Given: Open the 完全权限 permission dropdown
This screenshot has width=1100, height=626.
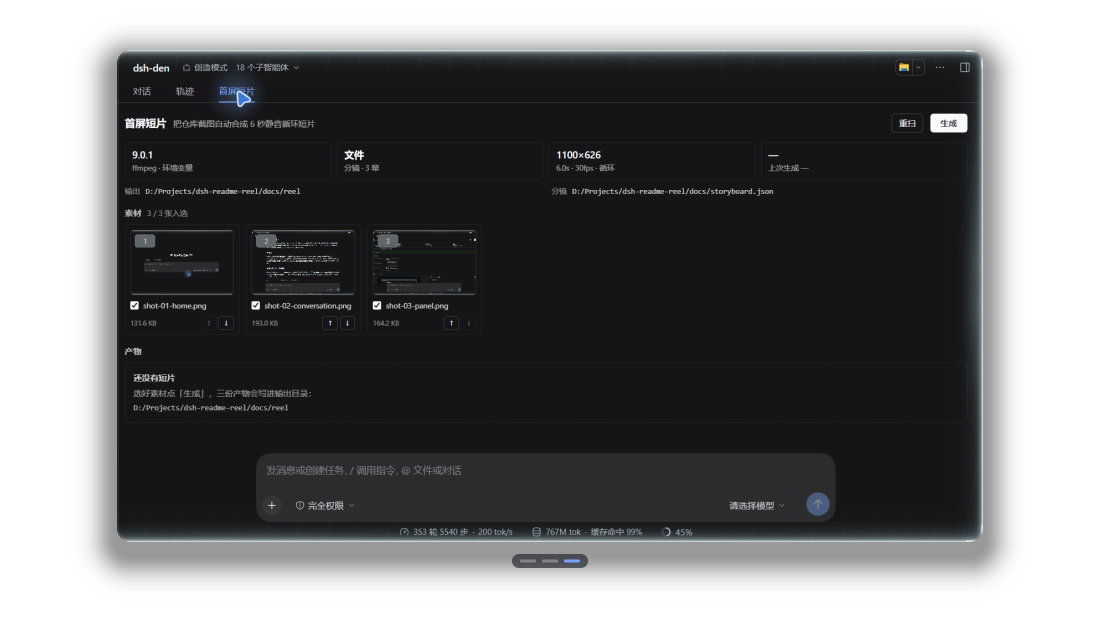Looking at the screenshot, I should (x=325, y=505).
